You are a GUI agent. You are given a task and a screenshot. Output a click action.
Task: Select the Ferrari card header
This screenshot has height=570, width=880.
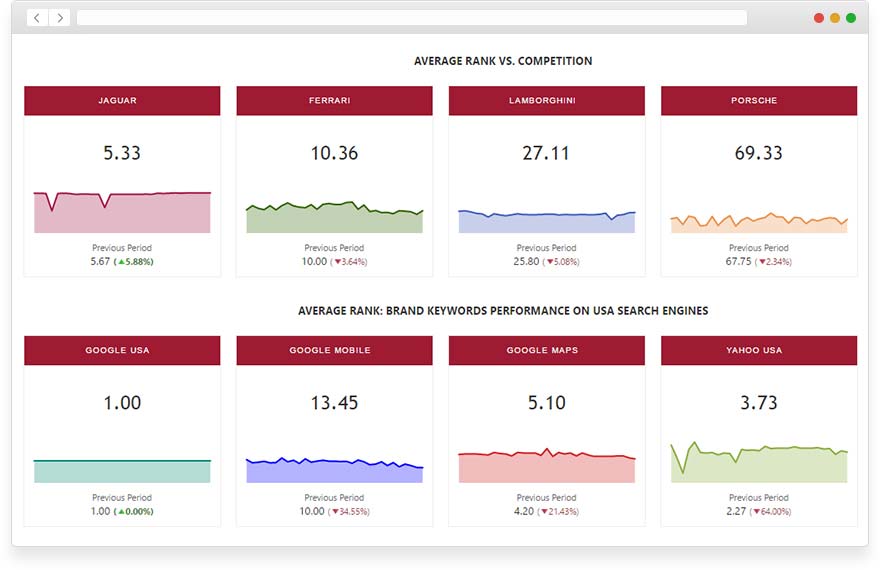tap(334, 101)
